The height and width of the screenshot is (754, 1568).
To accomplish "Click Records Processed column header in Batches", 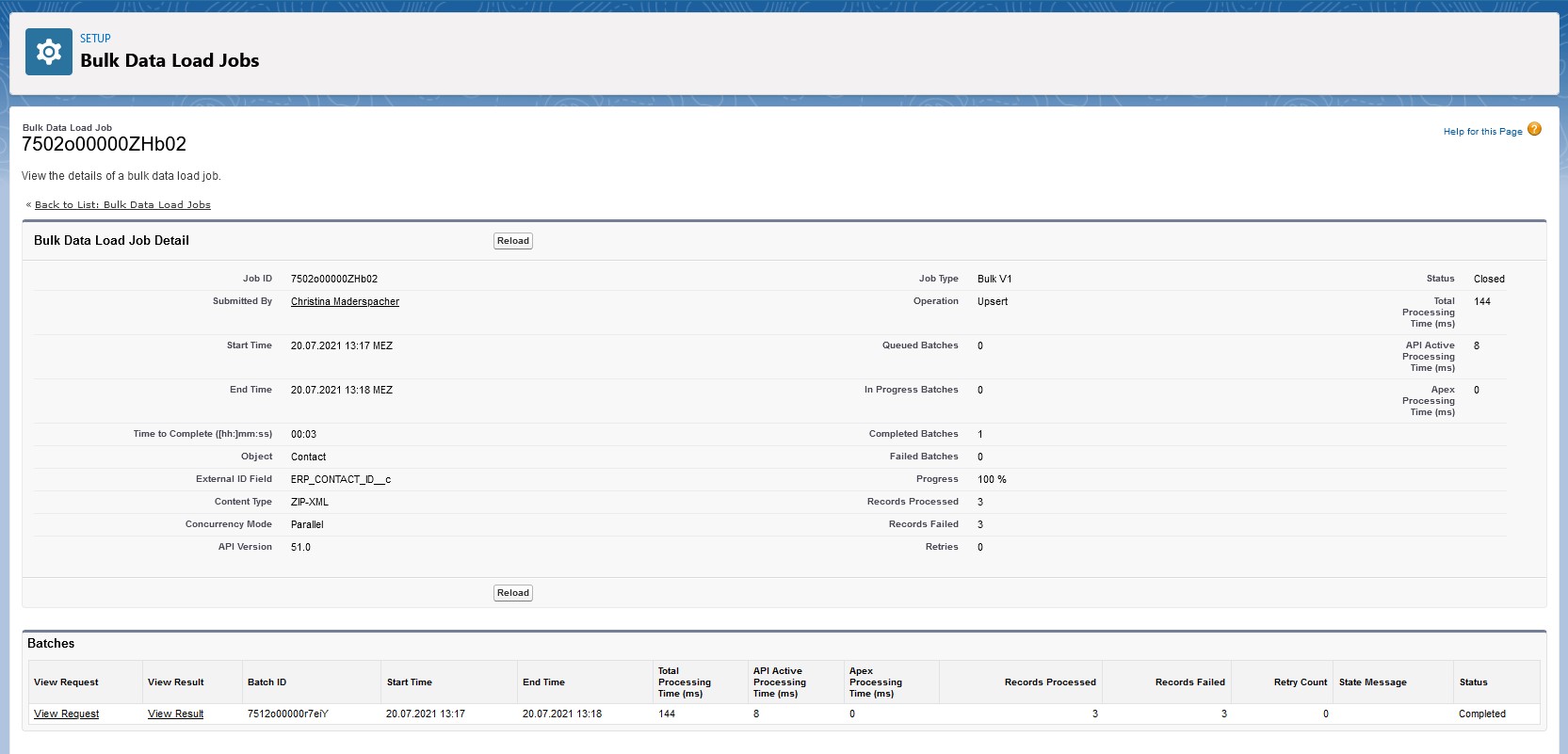I will [x=1049, y=682].
